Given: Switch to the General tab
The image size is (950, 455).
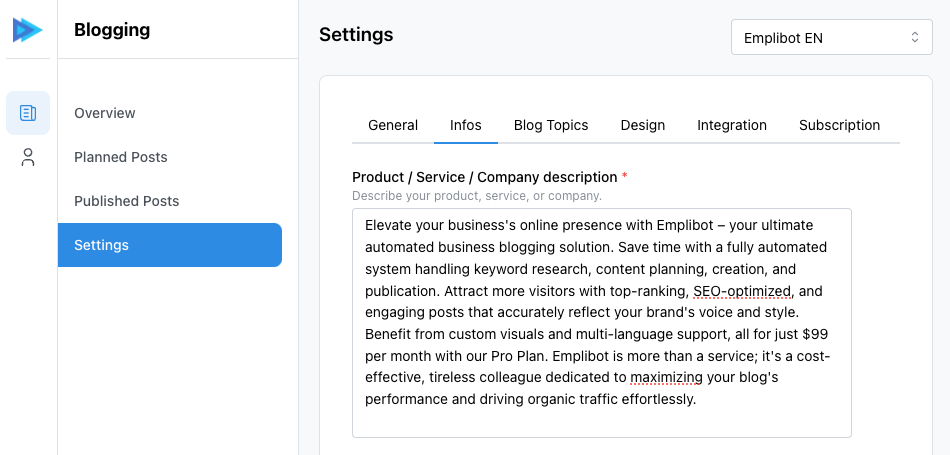Looking at the screenshot, I should click(x=393, y=125).
